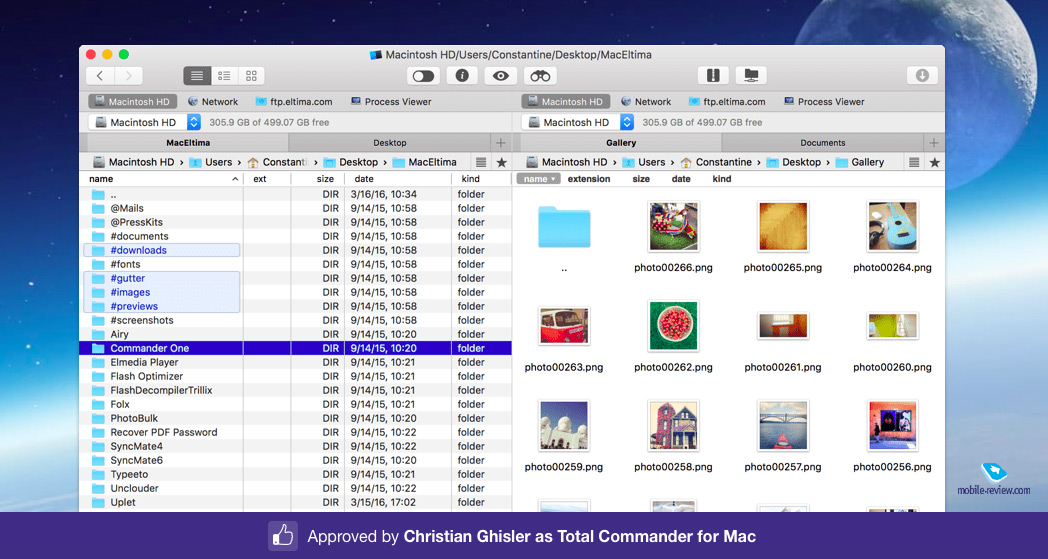Image resolution: width=1048 pixels, height=559 pixels.
Task: Open Process Viewer in right drive bar
Action: pyautogui.click(x=824, y=102)
